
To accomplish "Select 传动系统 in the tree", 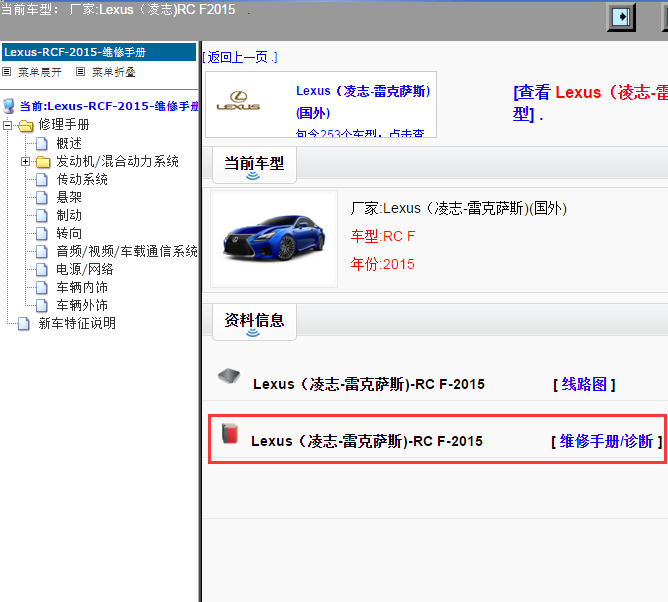I will pos(82,179).
